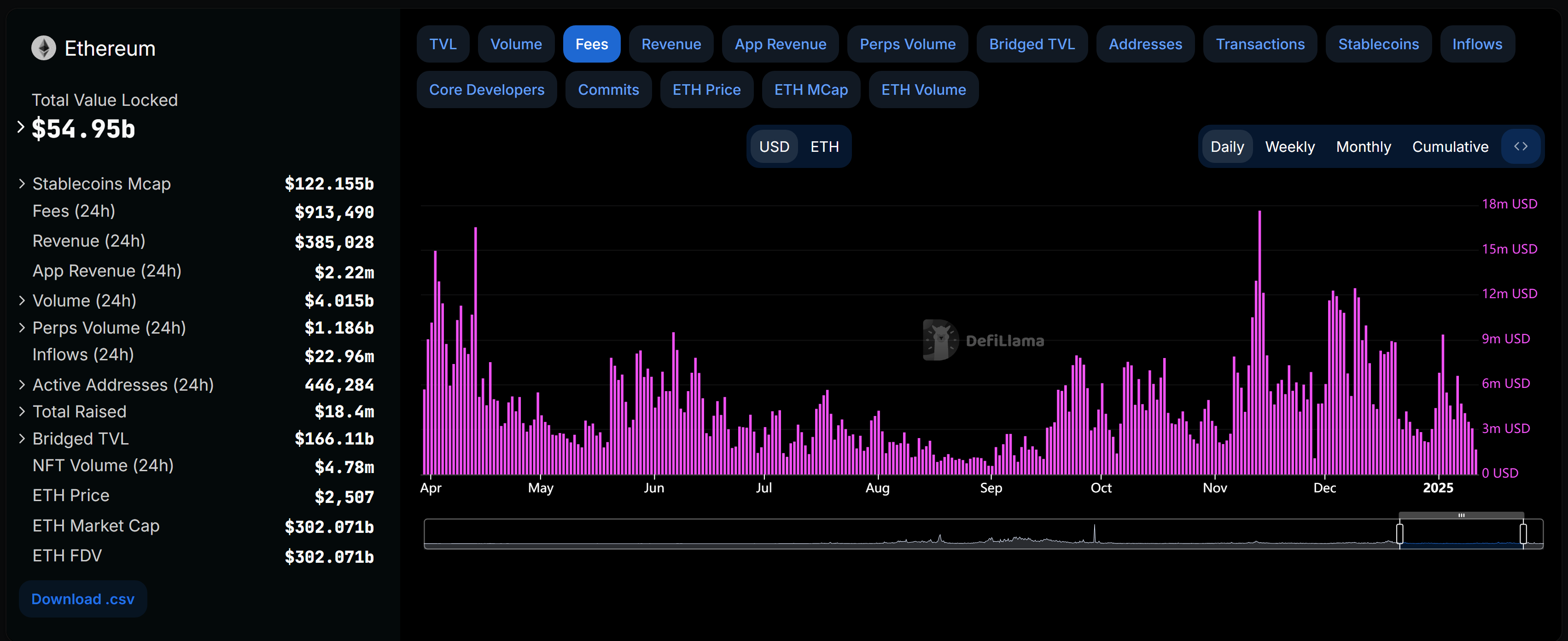Image resolution: width=1568 pixels, height=641 pixels.
Task: Toggle the Core Developers metric
Action: coord(486,89)
